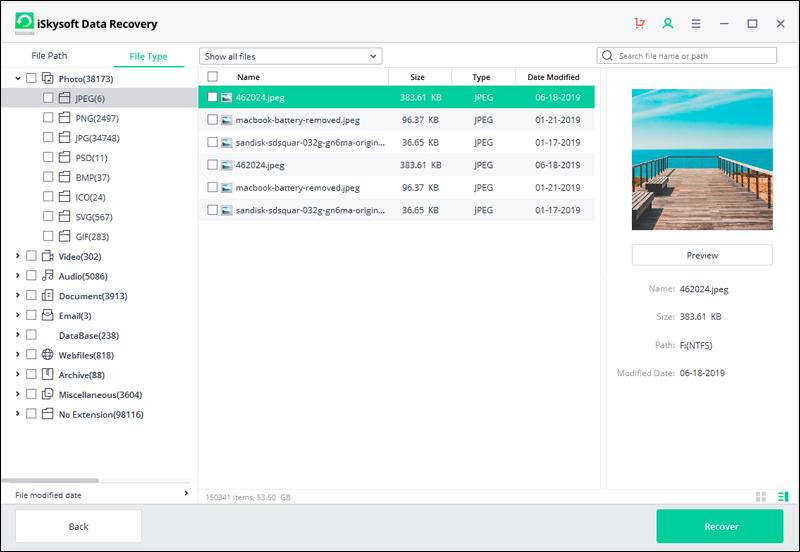
Task: Click the Archive category icon
Action: [x=47, y=374]
